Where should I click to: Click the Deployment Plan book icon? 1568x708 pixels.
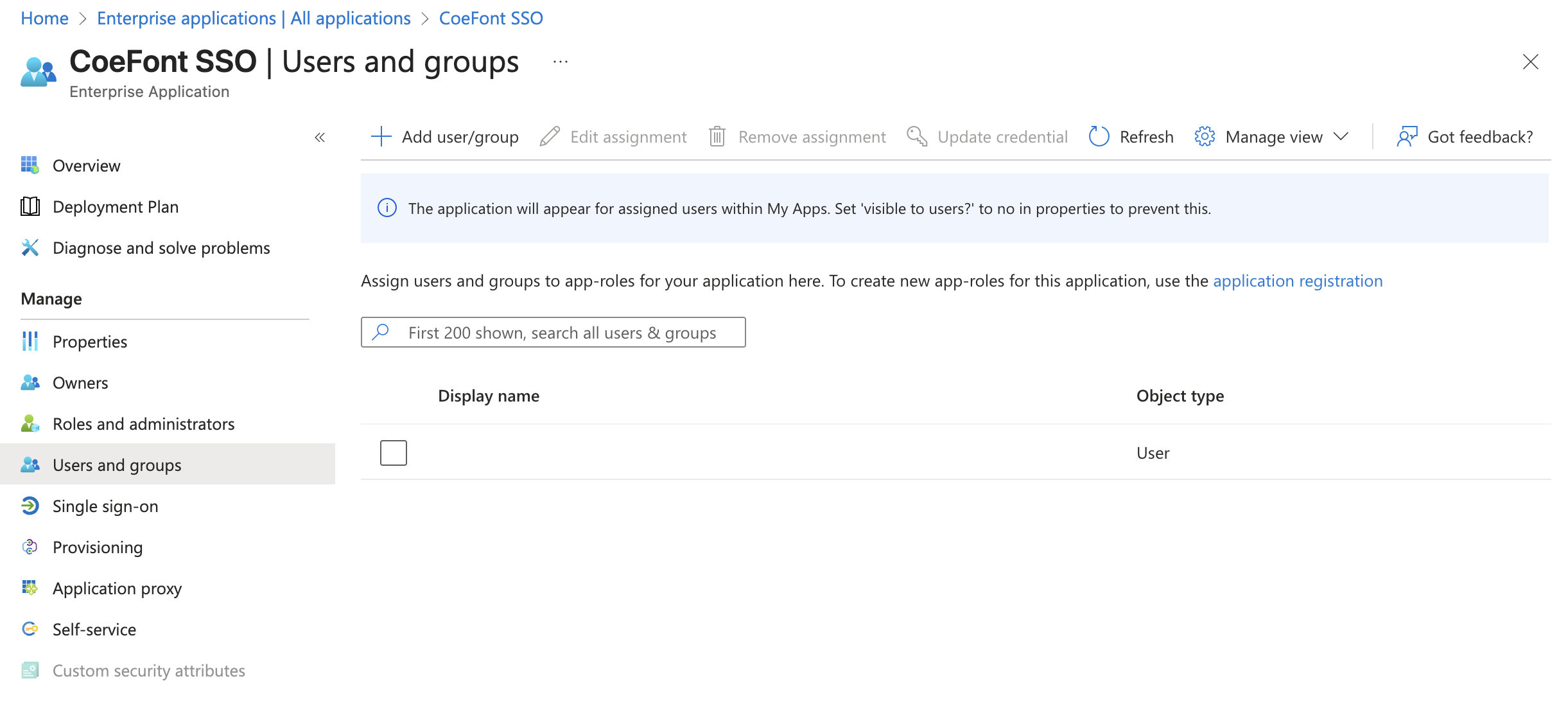tap(30, 206)
